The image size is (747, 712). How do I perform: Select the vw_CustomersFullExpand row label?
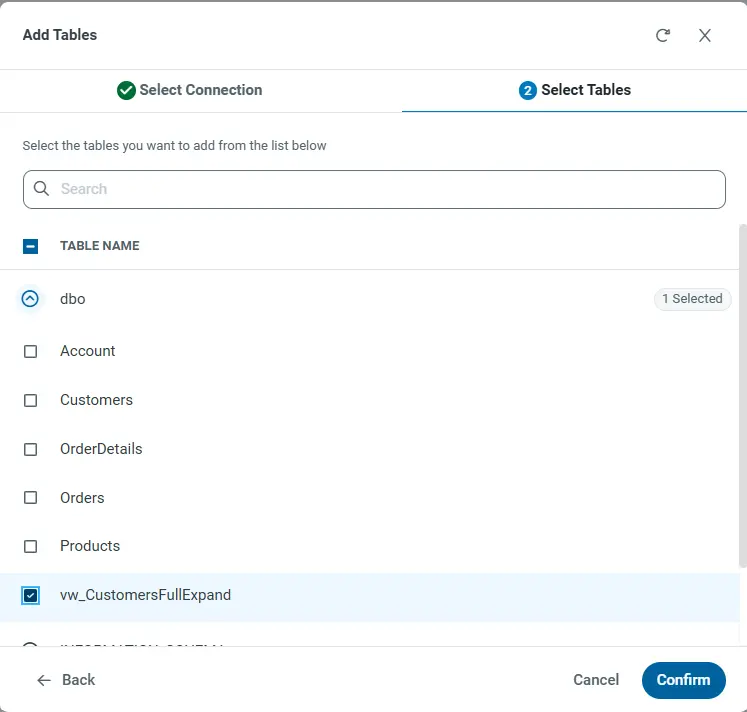(145, 595)
